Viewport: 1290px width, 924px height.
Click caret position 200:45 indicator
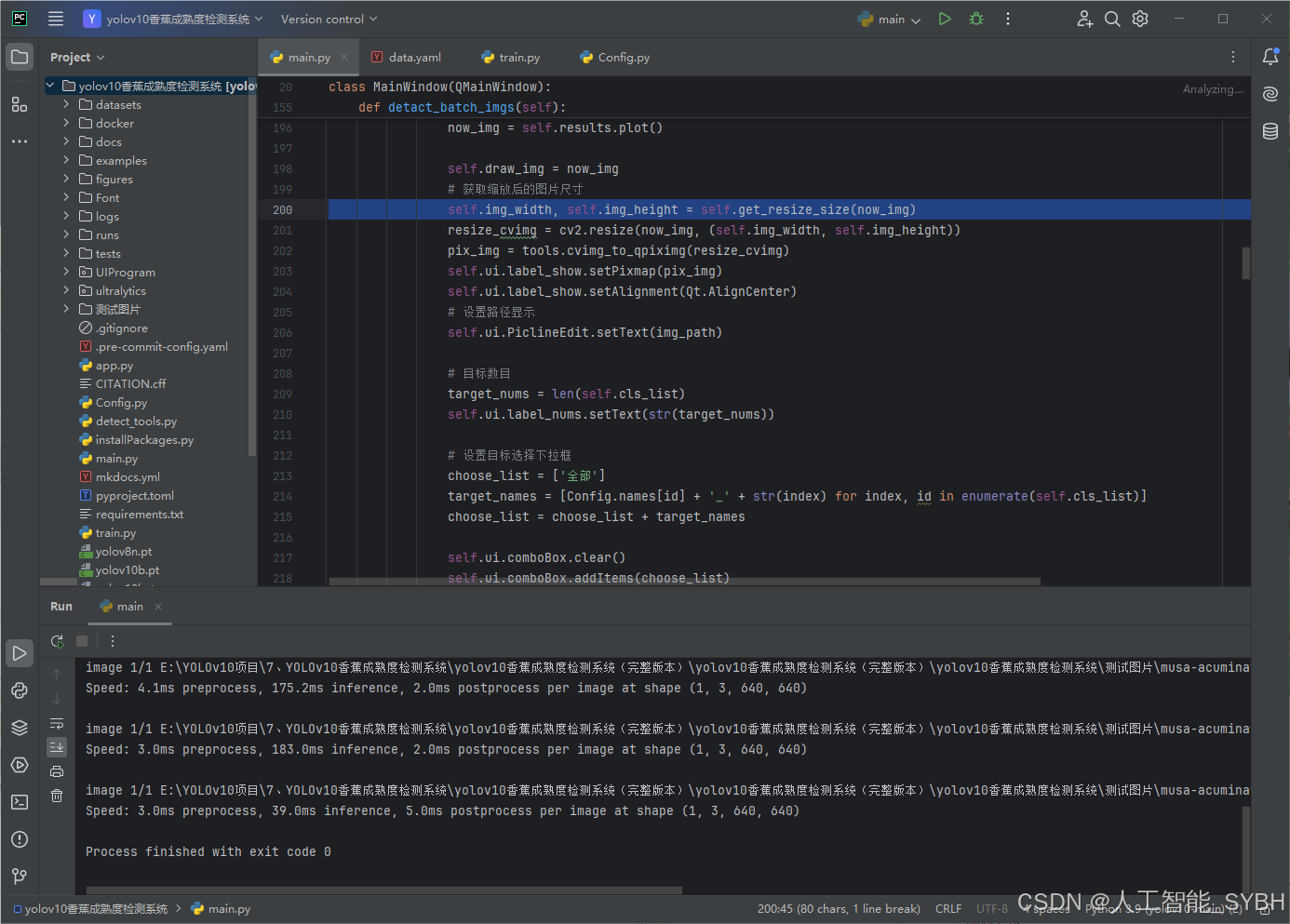pyautogui.click(x=839, y=909)
